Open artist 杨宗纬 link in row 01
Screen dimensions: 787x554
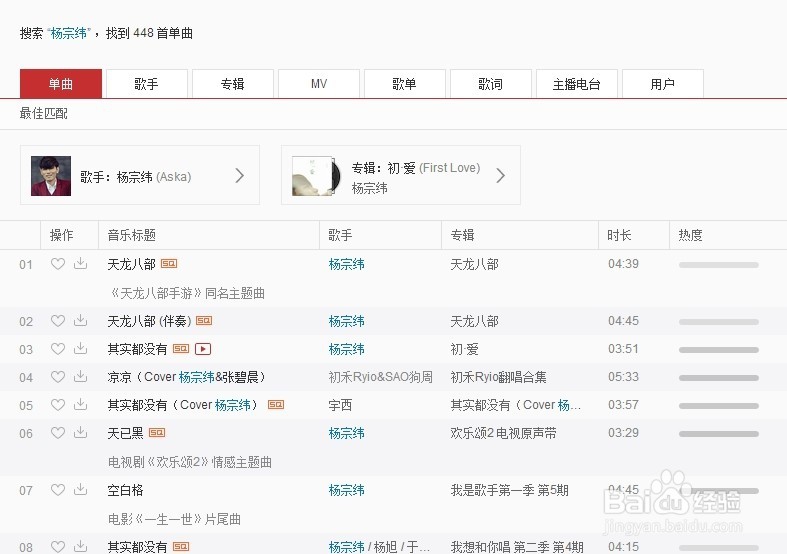point(346,264)
